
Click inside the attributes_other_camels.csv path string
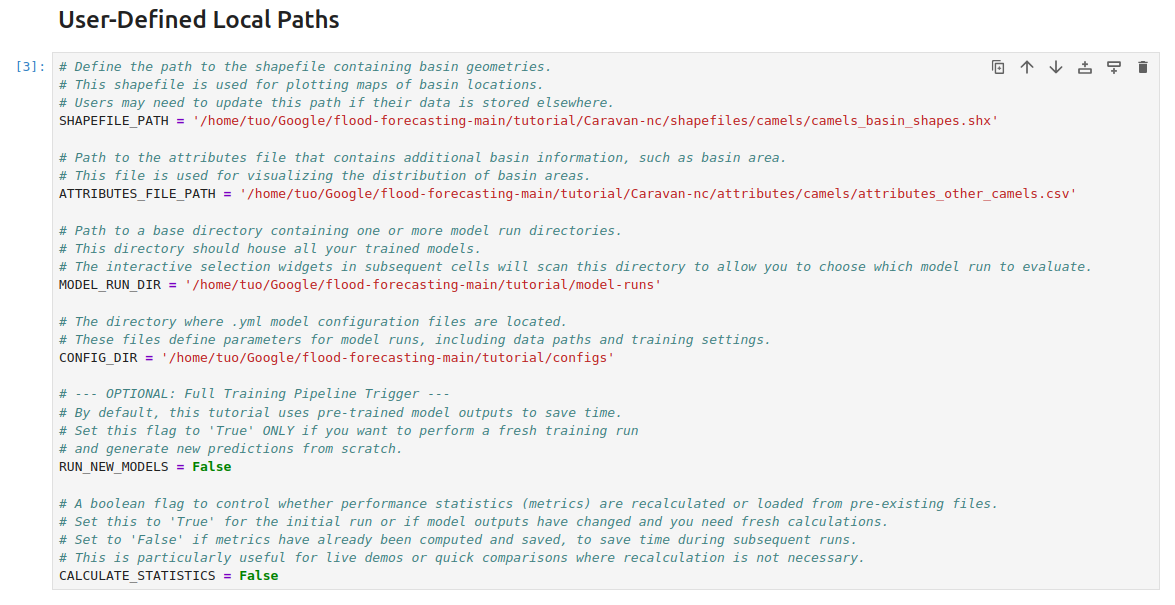click(658, 193)
